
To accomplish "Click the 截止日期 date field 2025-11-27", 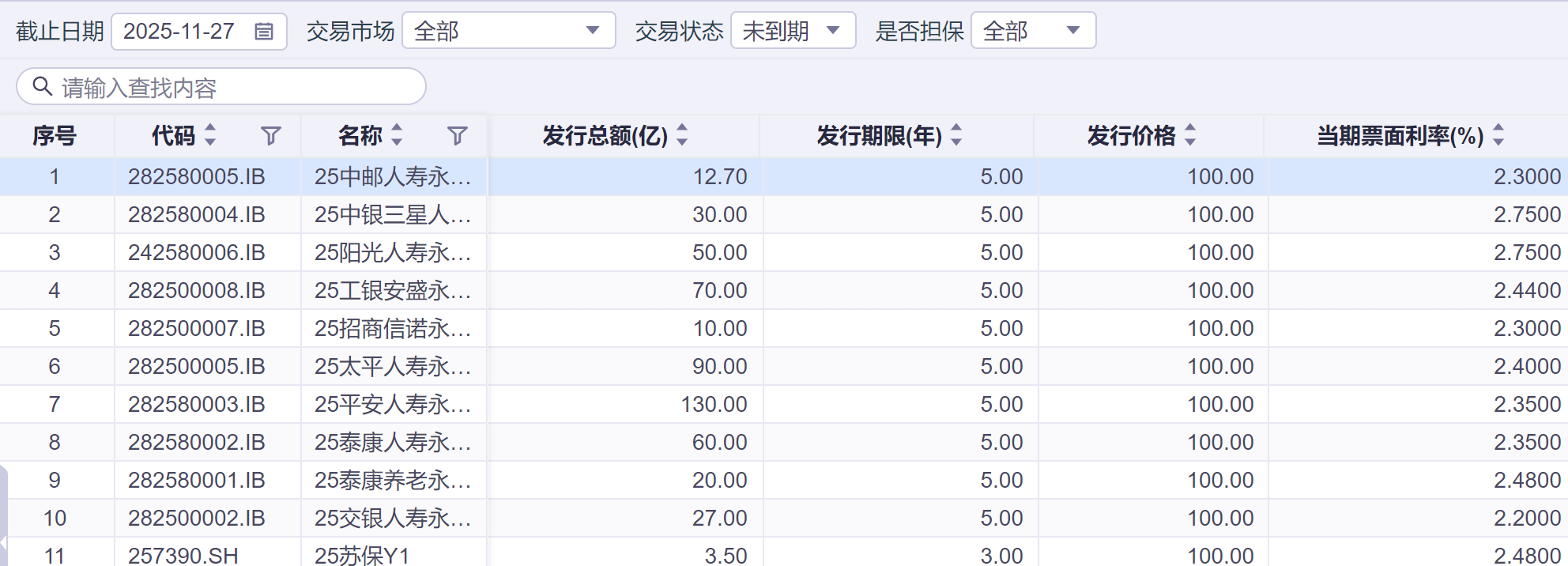I will (x=179, y=32).
